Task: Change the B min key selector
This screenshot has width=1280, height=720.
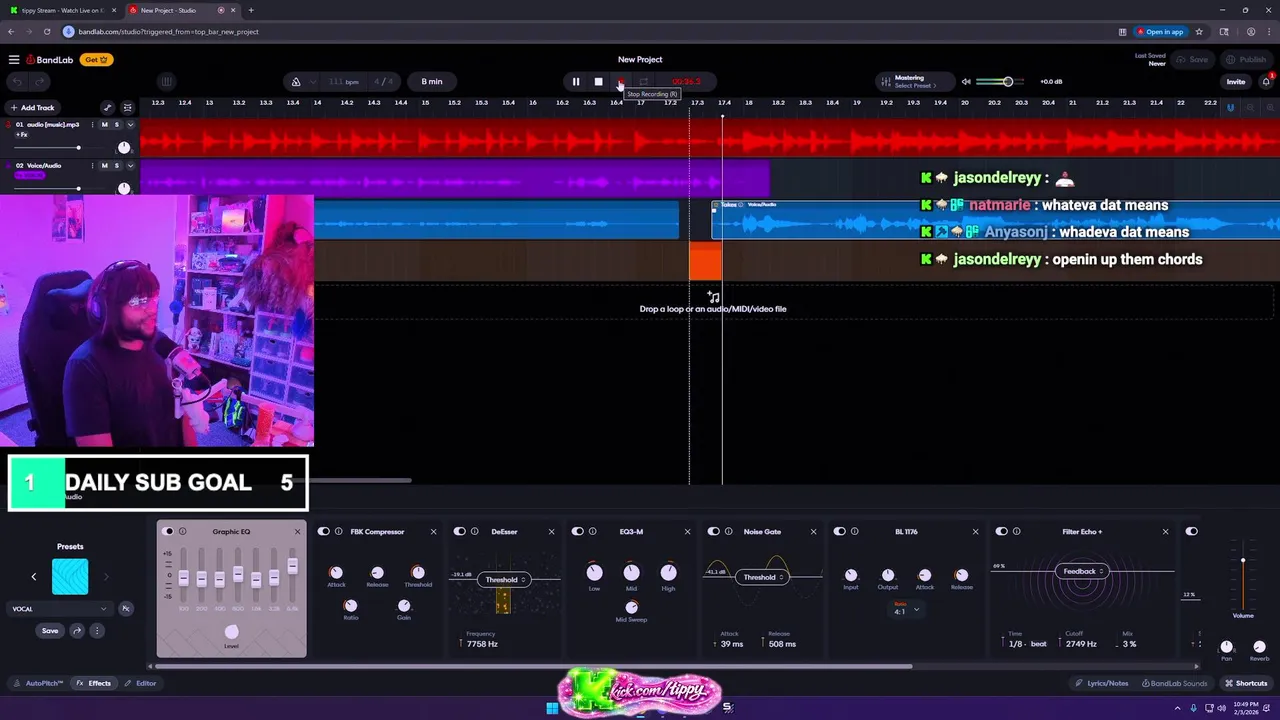Action: (x=432, y=82)
